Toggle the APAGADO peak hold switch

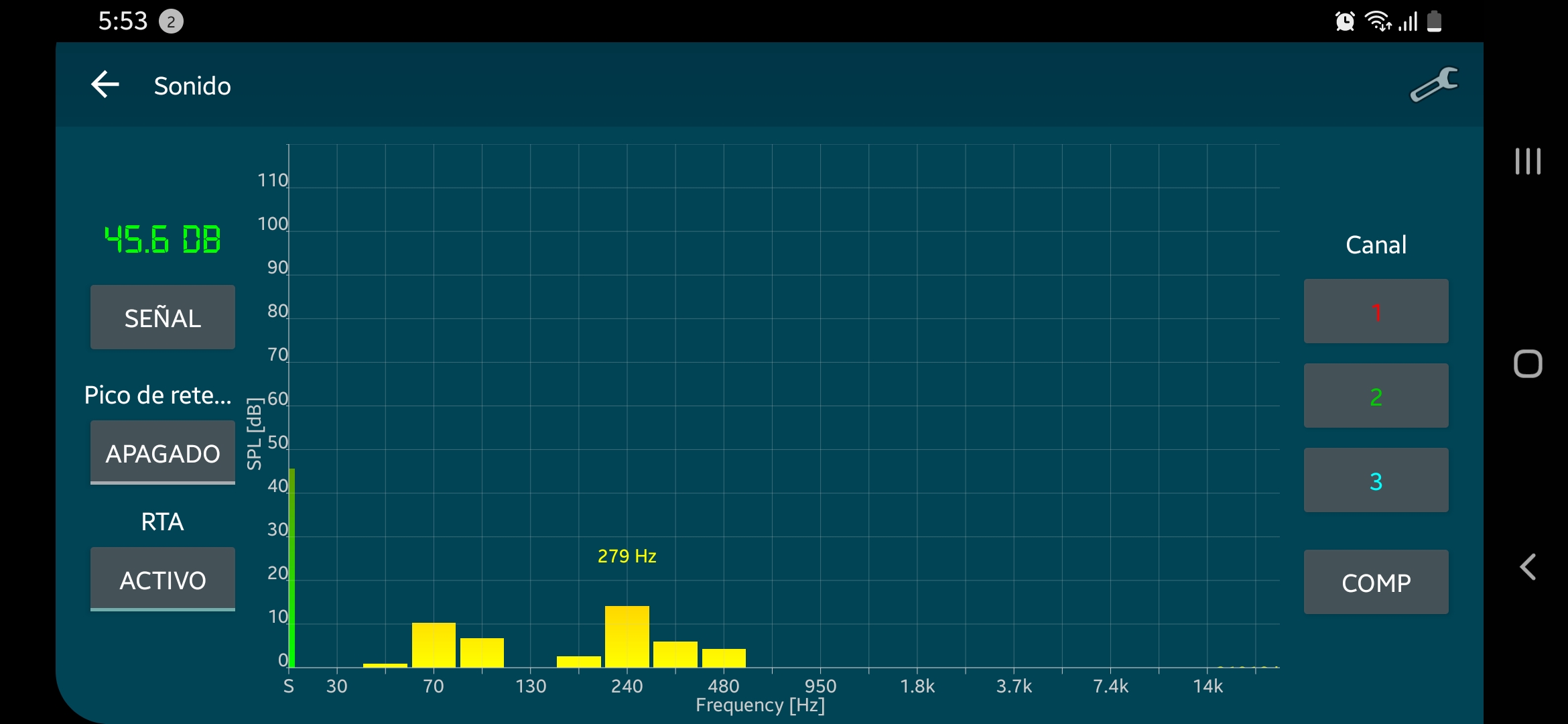163,452
